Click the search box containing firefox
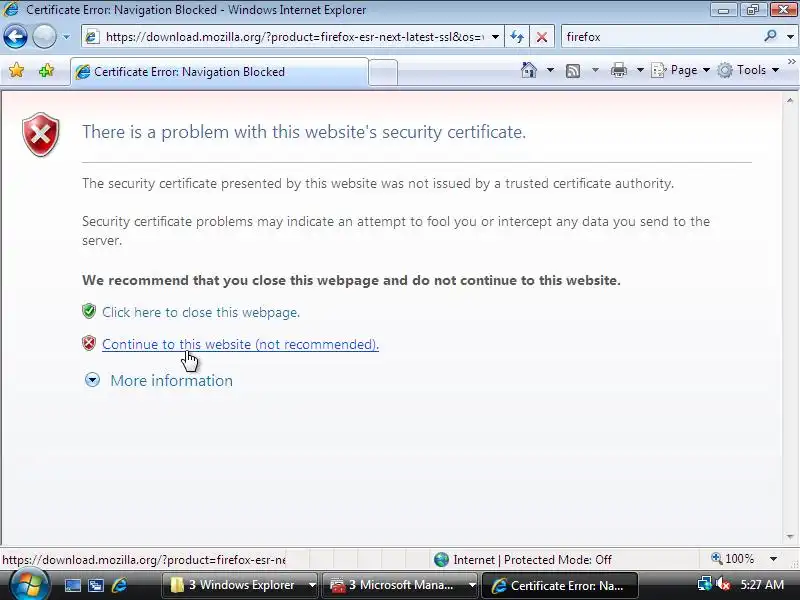 (661, 37)
